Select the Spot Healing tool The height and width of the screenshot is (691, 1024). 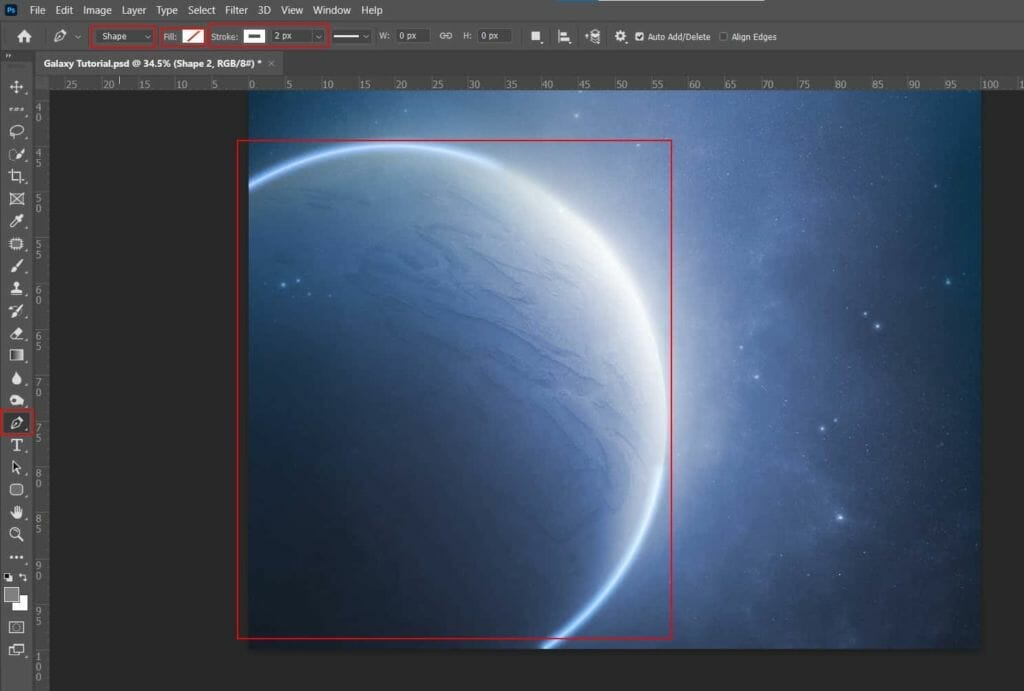(x=16, y=244)
